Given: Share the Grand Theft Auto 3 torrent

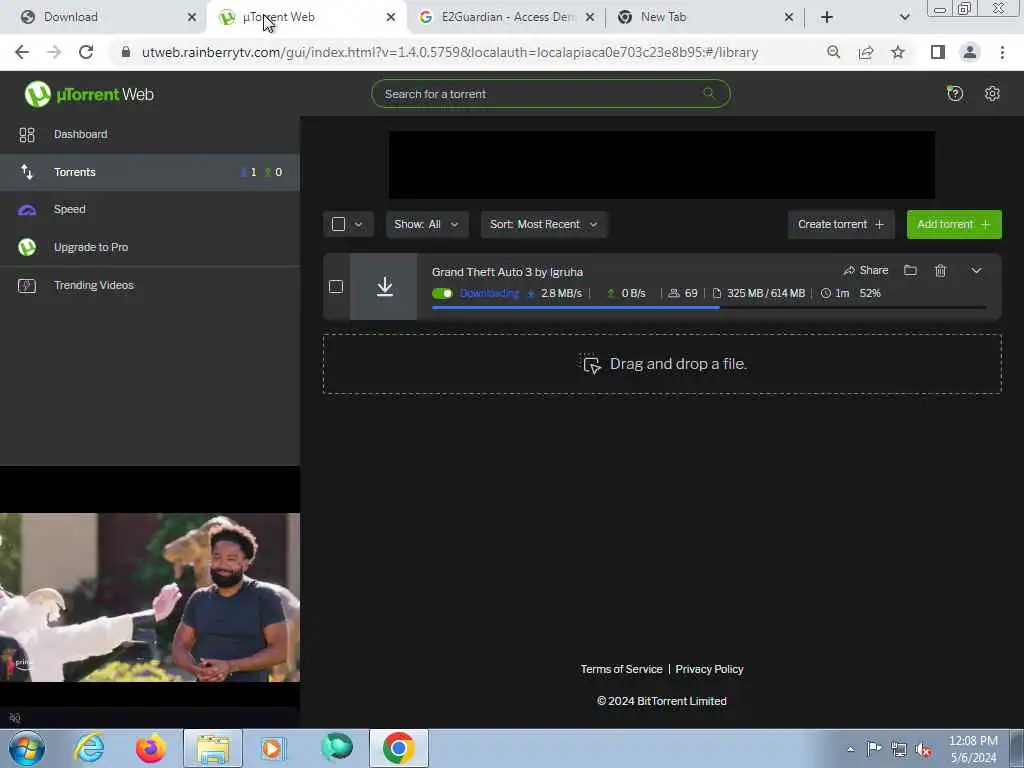Looking at the screenshot, I should click(865, 270).
